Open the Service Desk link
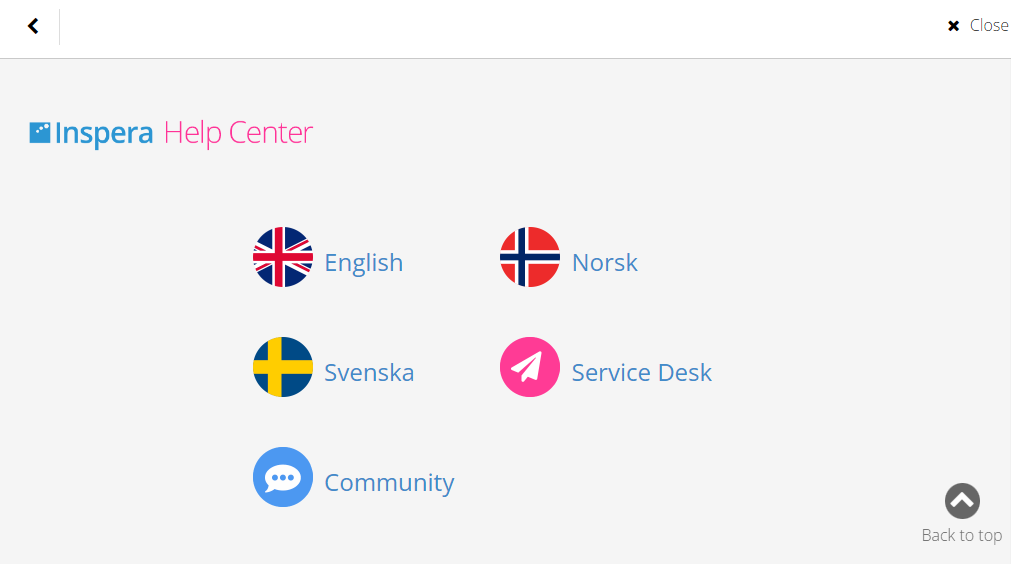The image size is (1011, 564). point(642,373)
